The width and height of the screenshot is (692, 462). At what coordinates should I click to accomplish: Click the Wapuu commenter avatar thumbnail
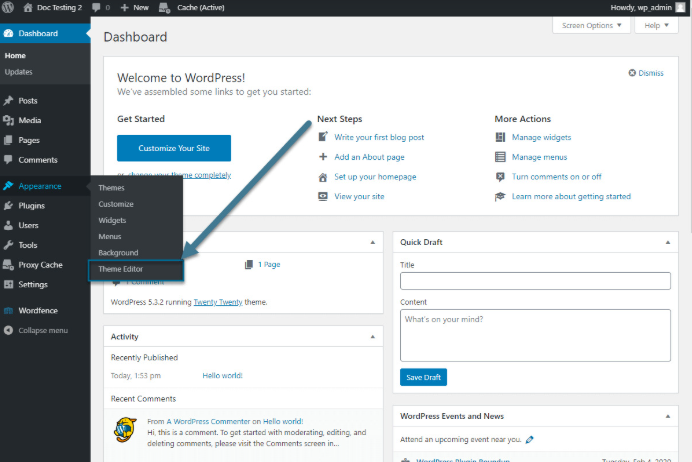126,429
